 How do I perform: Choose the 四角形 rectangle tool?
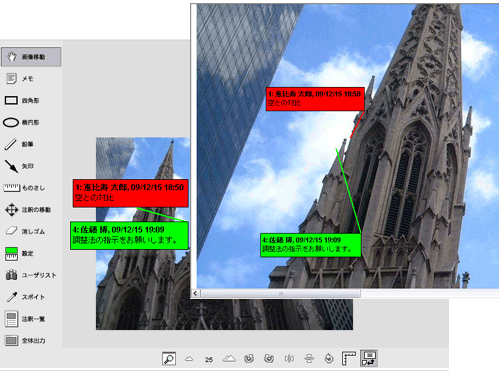point(22,100)
